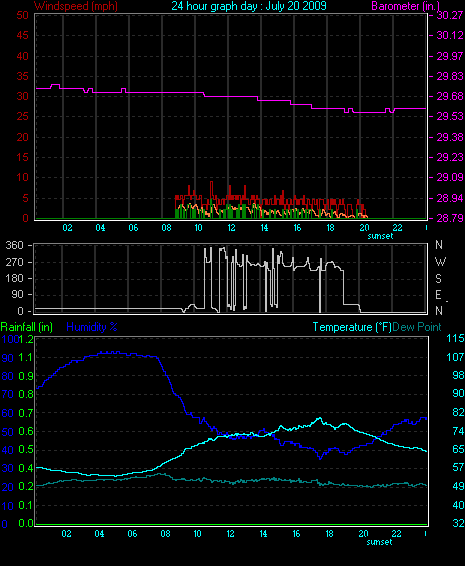
Task: Click the 1.1 rainfall axis value
Action: click(x=26, y=358)
